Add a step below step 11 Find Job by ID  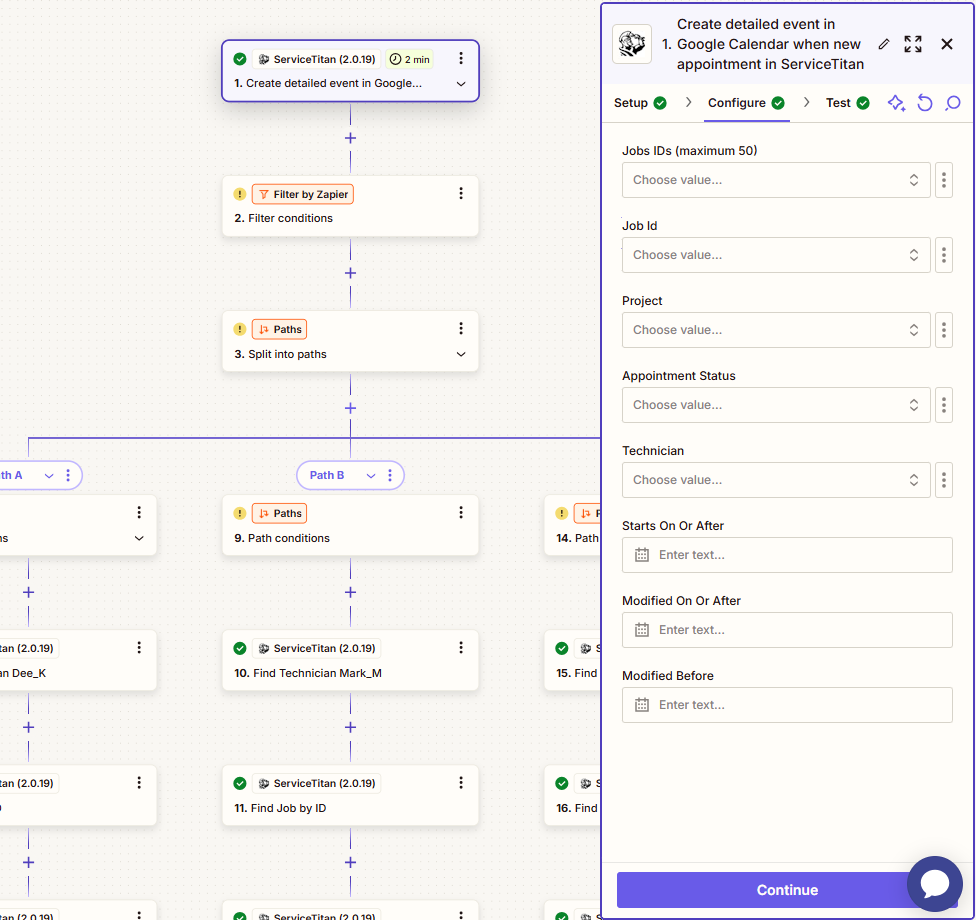tap(350, 863)
